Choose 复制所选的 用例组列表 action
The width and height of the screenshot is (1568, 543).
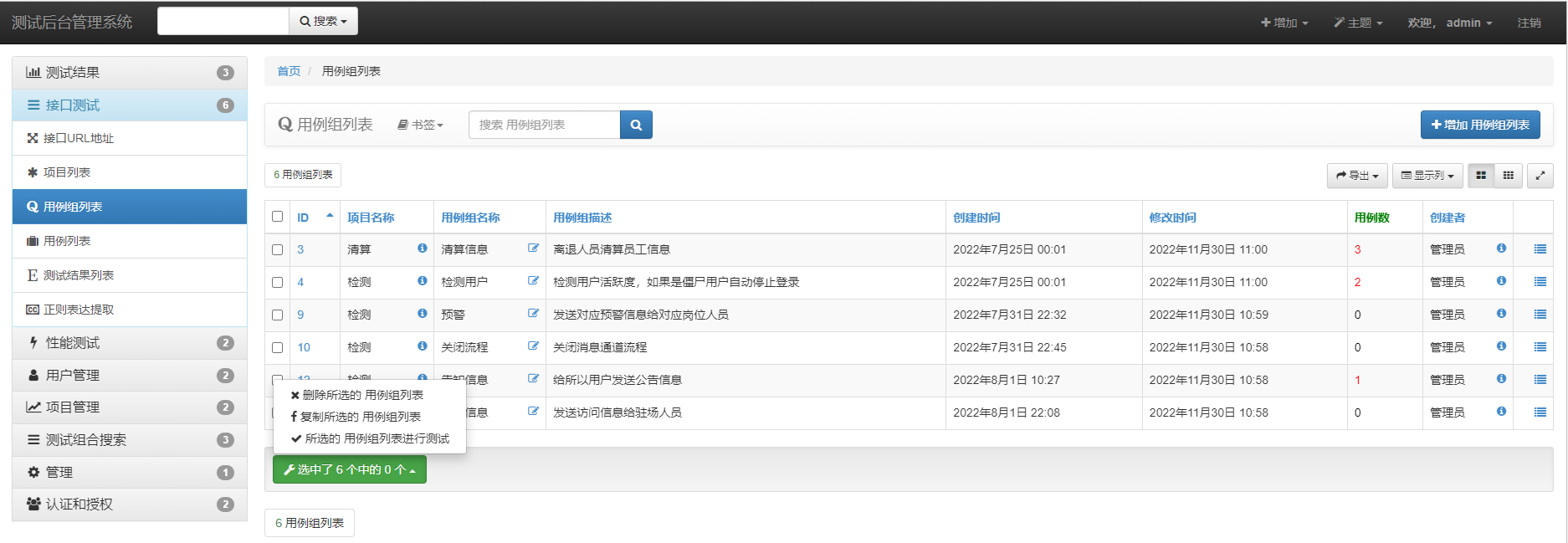tap(356, 417)
